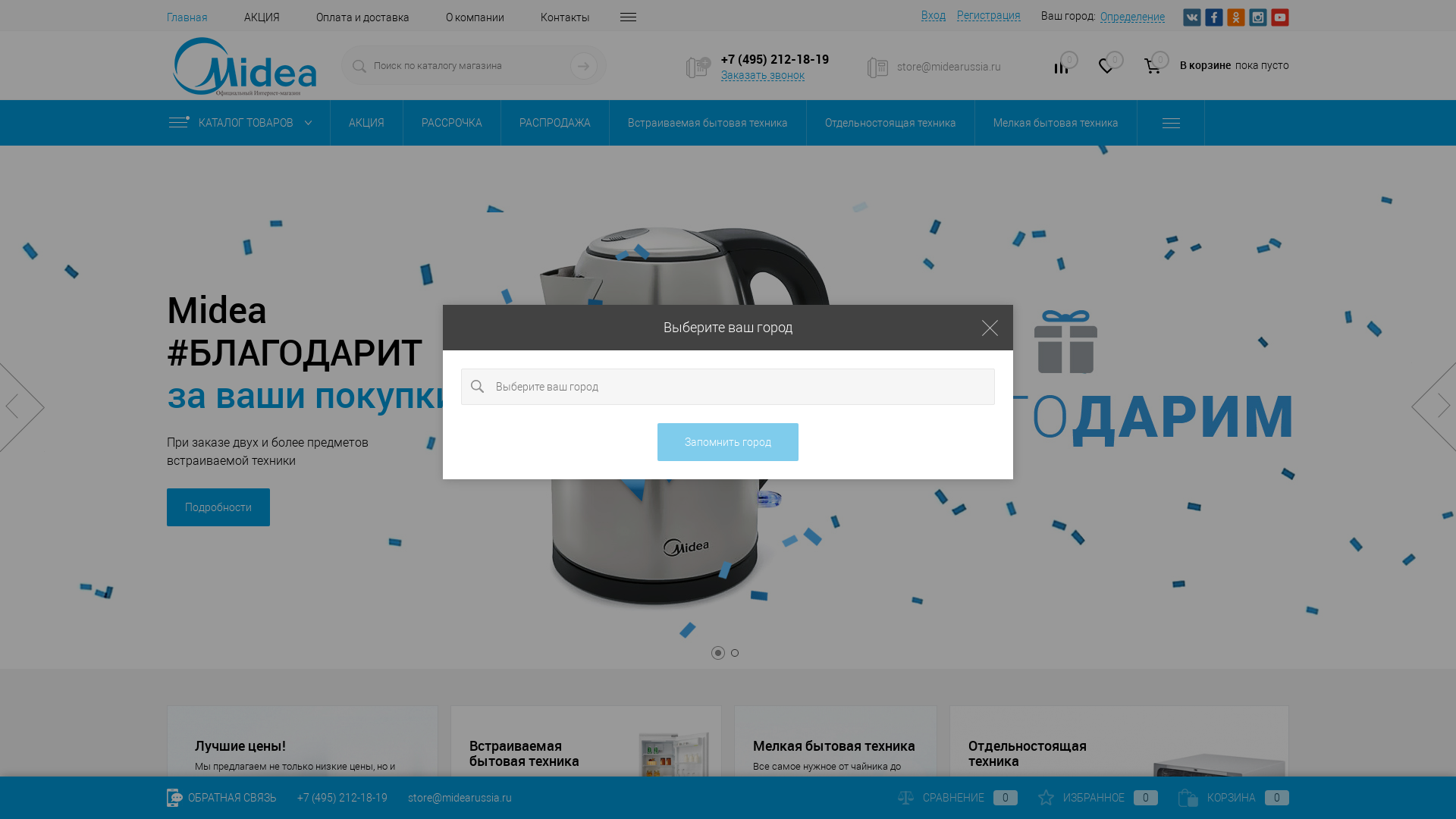This screenshot has width=1456, height=819.
Task: Open ИЗБРАННОЕ in the bottom bar
Action: (1094, 798)
